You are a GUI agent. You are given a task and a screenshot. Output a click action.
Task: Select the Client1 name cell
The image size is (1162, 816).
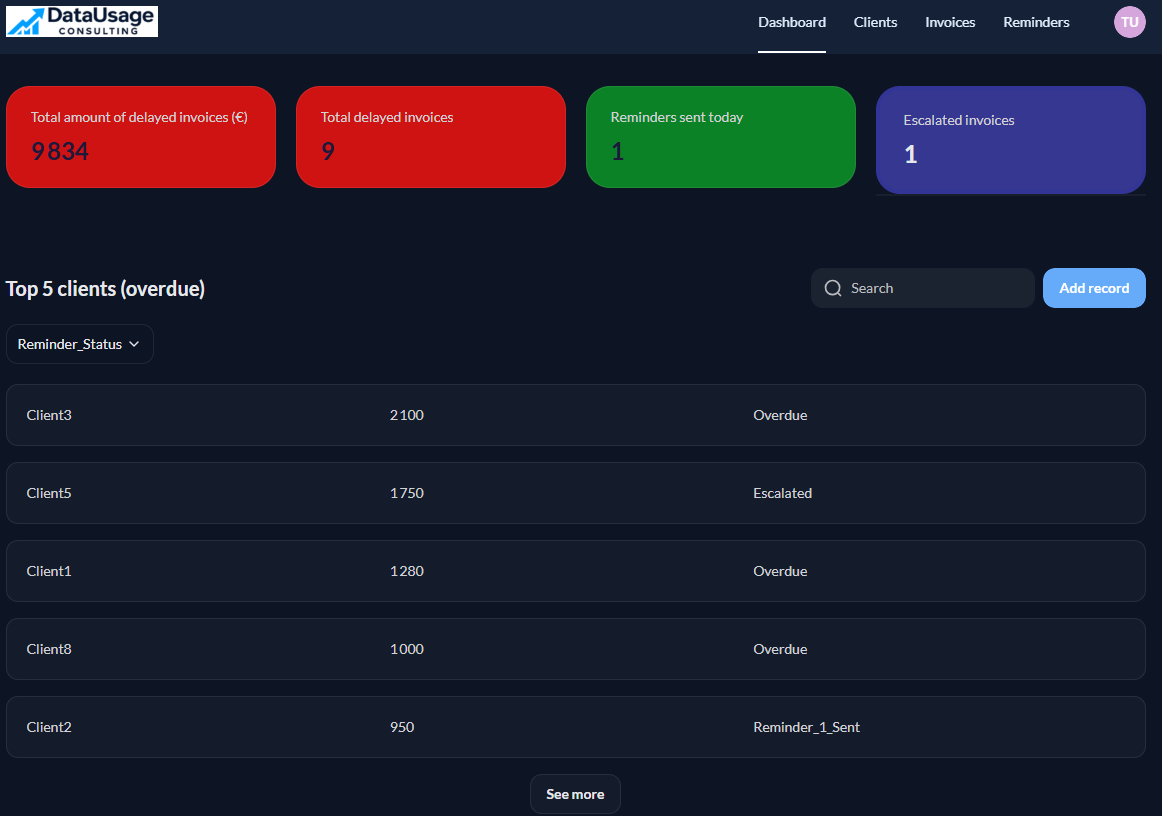[x=49, y=571]
